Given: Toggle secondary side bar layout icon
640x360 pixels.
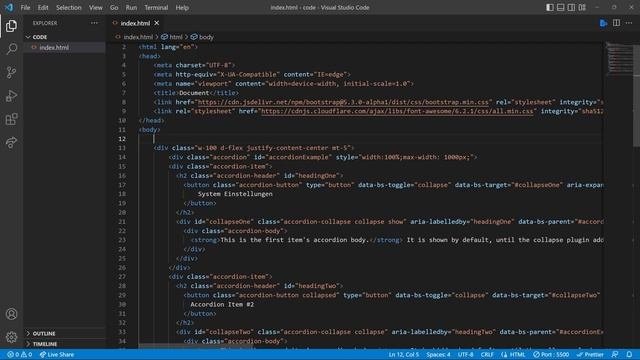Looking at the screenshot, I should 571,7.
